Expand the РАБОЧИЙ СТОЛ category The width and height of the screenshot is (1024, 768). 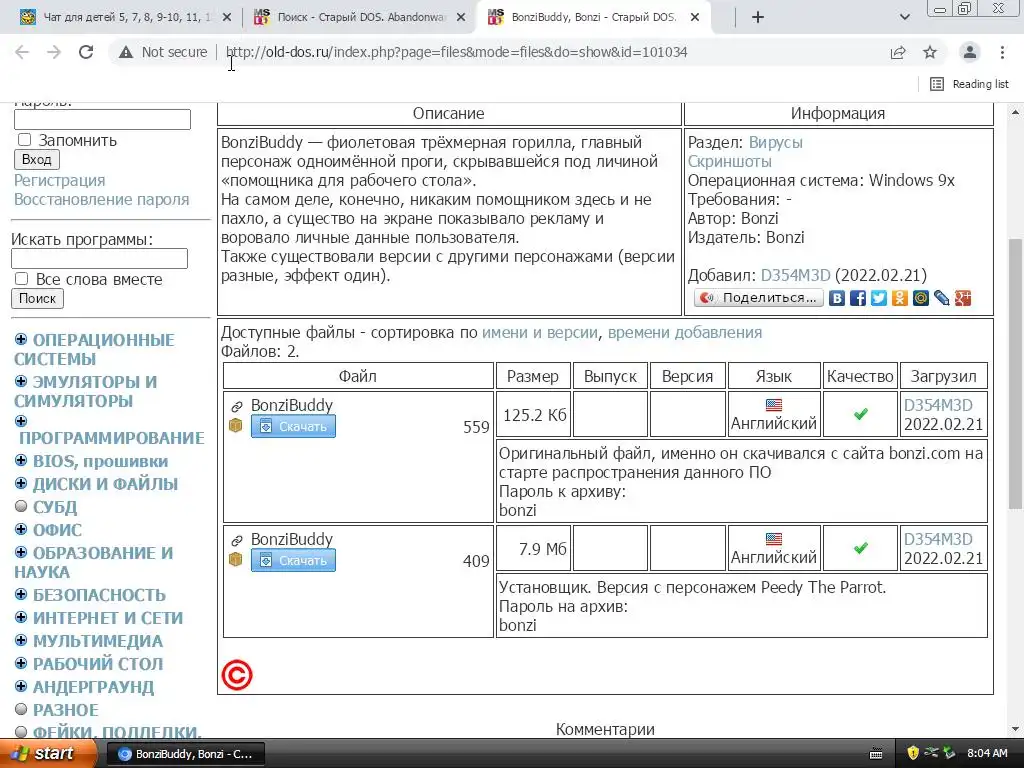click(x=21, y=663)
